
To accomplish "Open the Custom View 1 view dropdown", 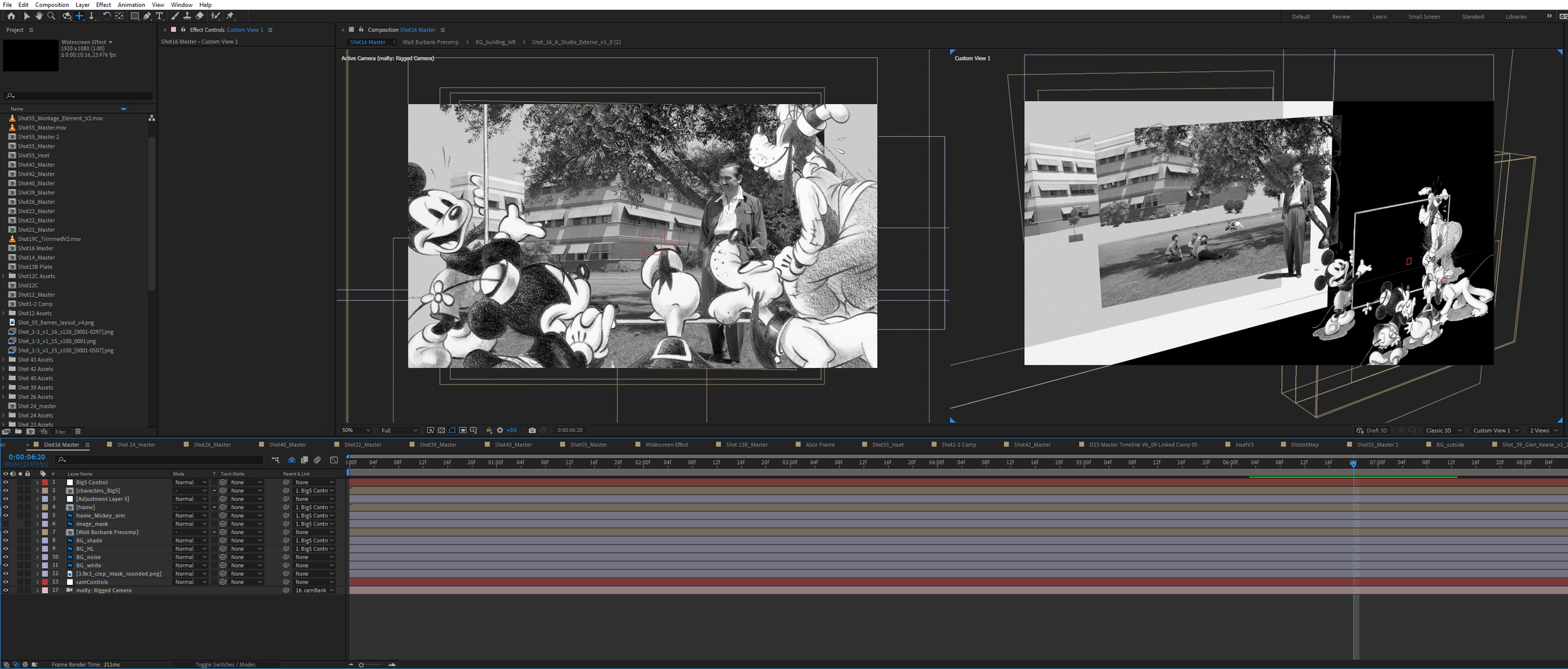I will point(1495,431).
